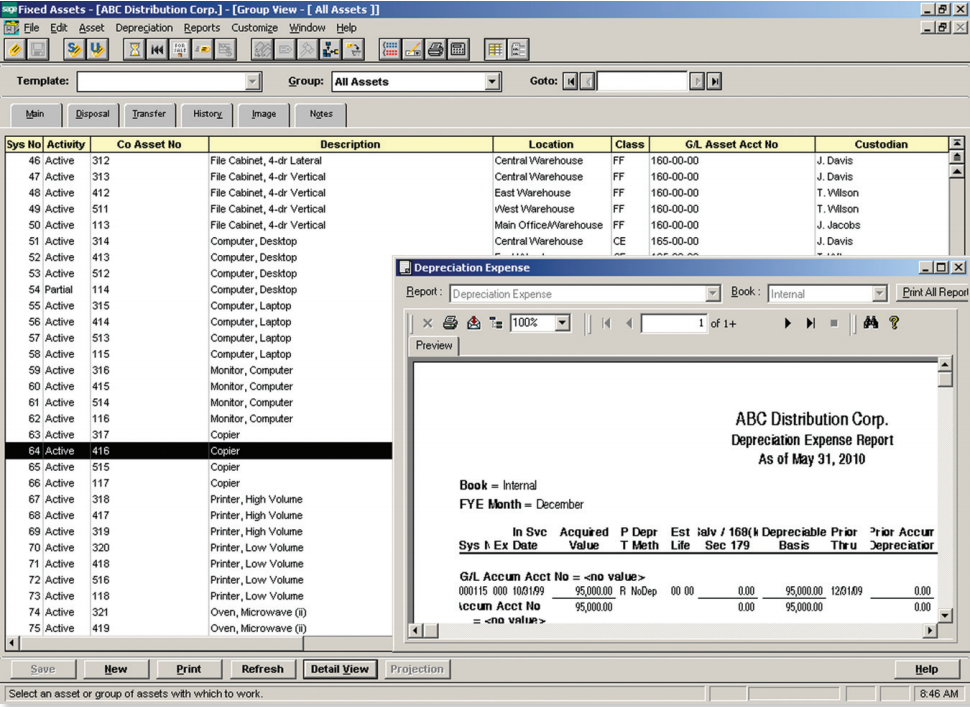The image size is (970, 707).
Task: Click the report horizontal scrollbar right arrow
Action: [x=929, y=630]
